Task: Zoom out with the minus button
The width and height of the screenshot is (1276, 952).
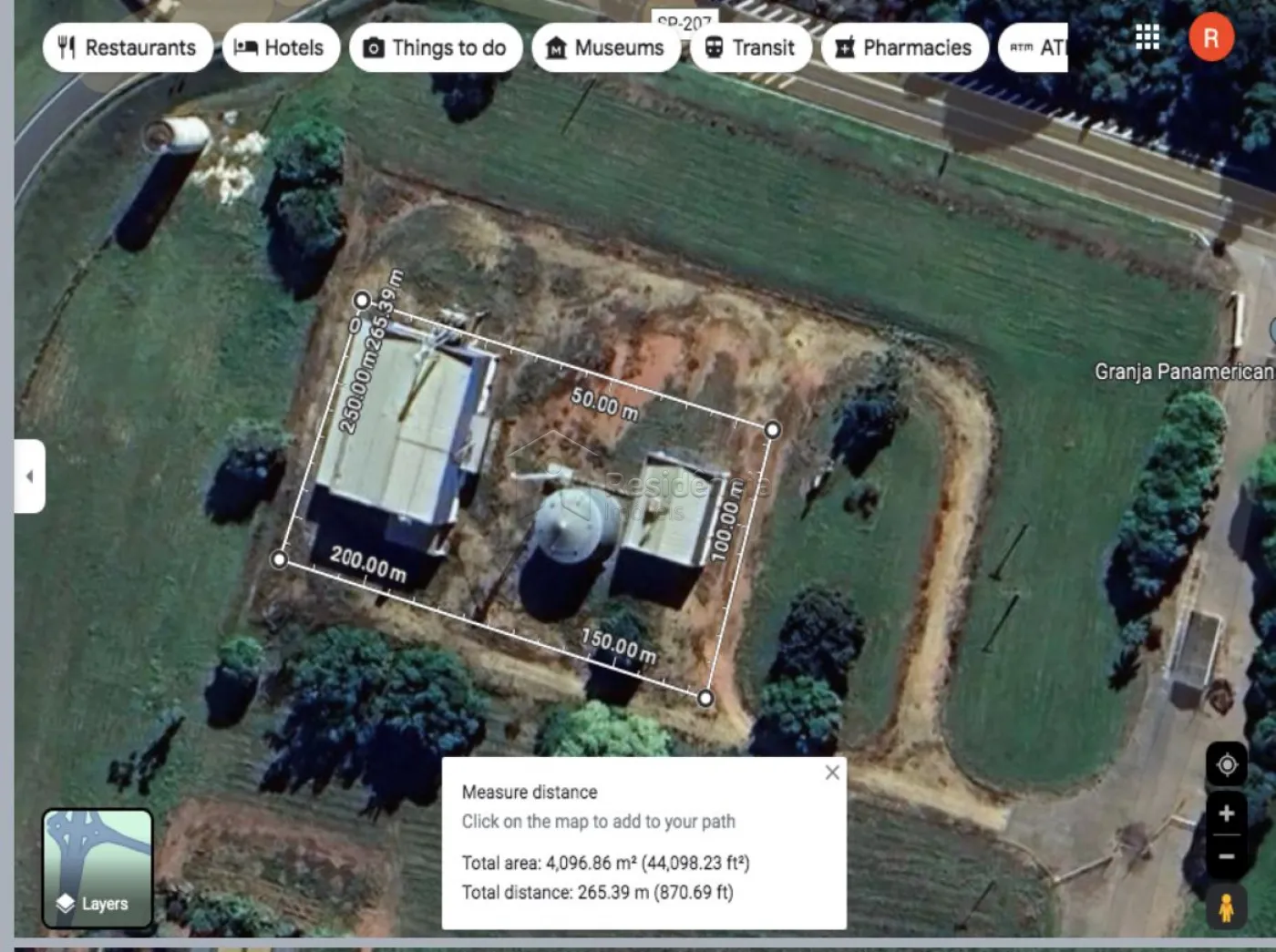Action: click(x=1227, y=856)
